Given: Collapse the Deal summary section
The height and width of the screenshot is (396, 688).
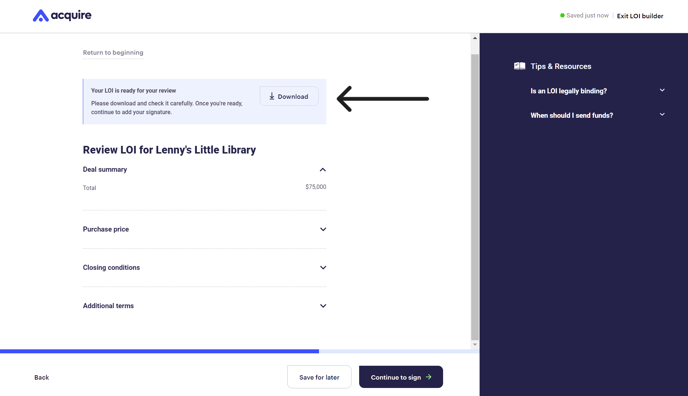Looking at the screenshot, I should click(x=323, y=170).
